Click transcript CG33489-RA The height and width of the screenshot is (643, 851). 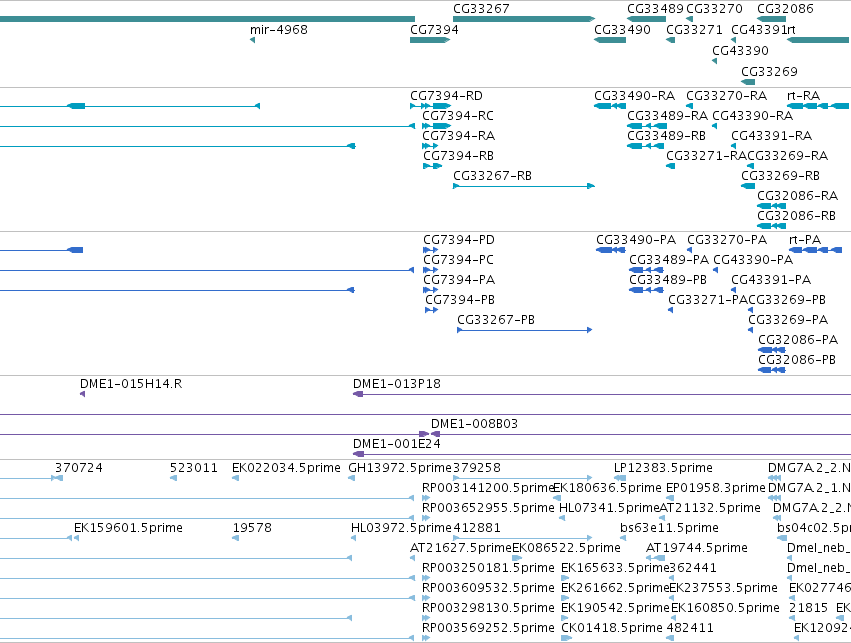click(x=668, y=116)
